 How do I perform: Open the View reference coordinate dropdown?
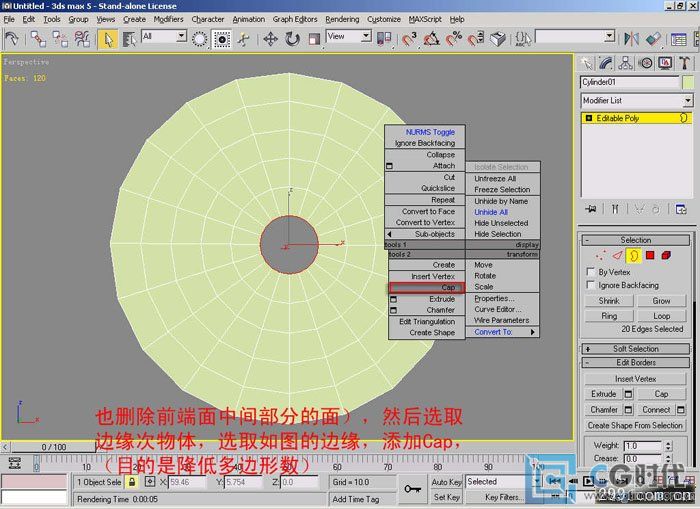click(366, 36)
